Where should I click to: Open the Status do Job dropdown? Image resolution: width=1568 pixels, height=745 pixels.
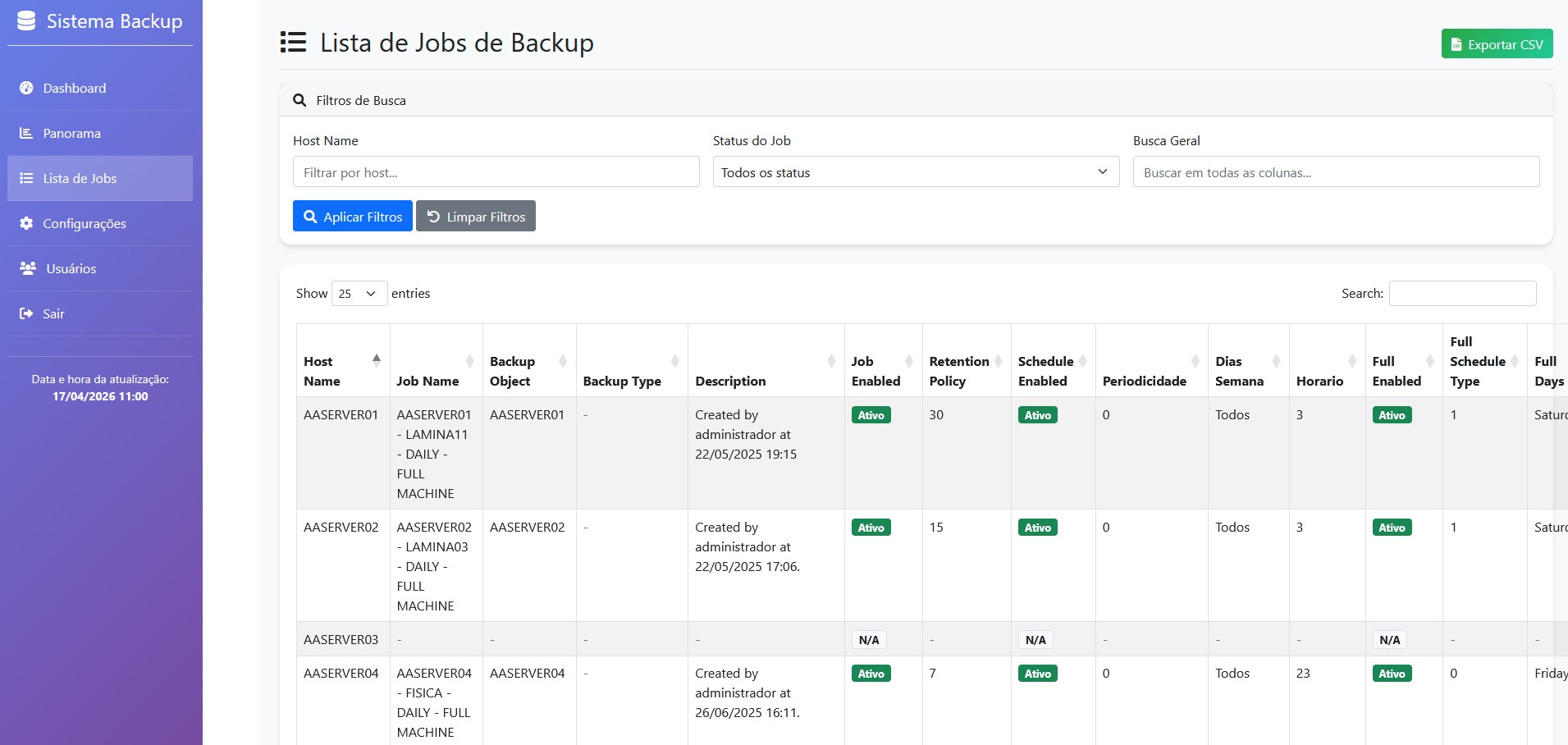click(x=916, y=172)
